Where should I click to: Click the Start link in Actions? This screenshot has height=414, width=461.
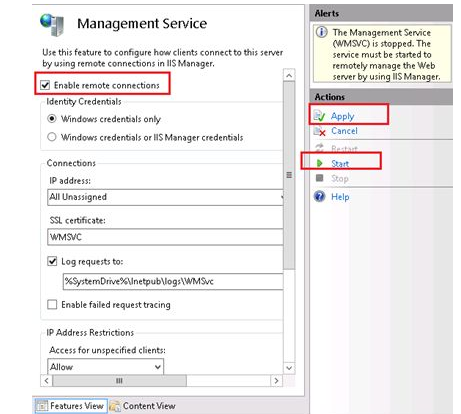coord(340,163)
